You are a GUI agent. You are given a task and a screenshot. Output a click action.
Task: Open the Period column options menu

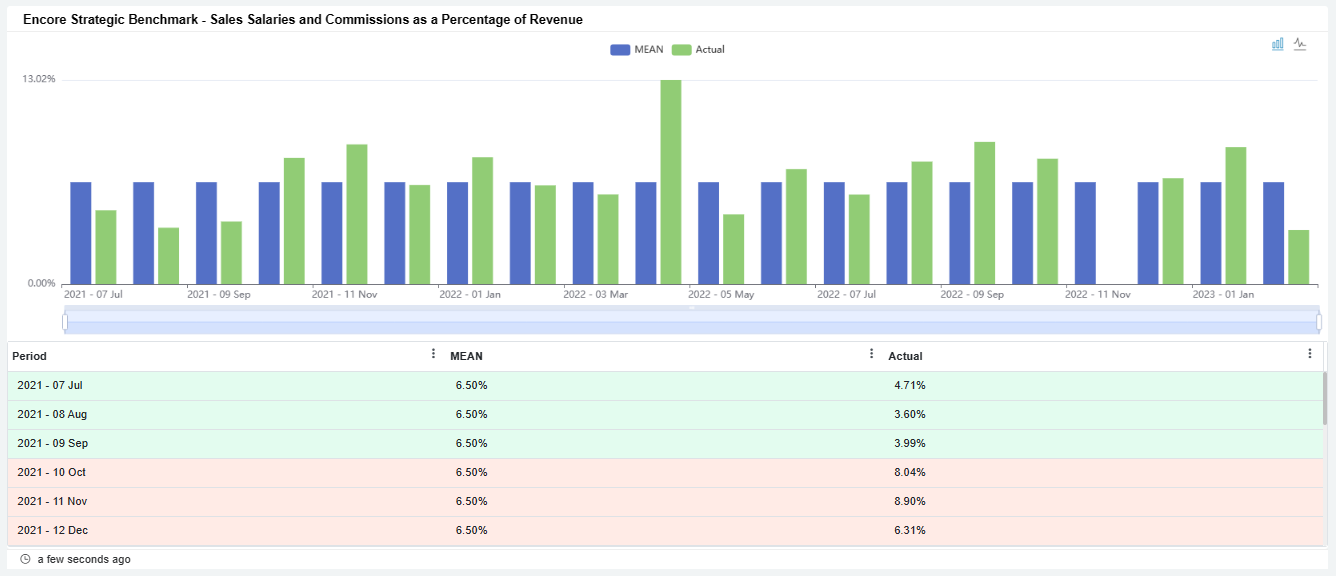pyautogui.click(x=433, y=354)
